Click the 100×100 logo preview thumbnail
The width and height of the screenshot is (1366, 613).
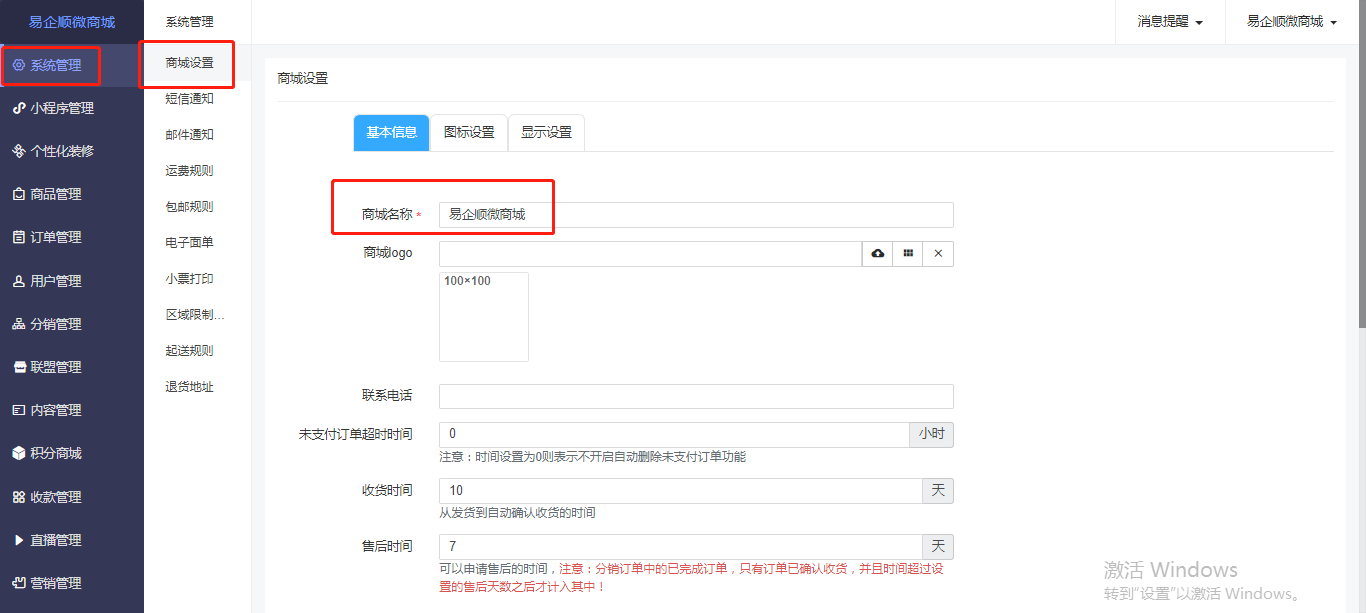pyautogui.click(x=484, y=317)
